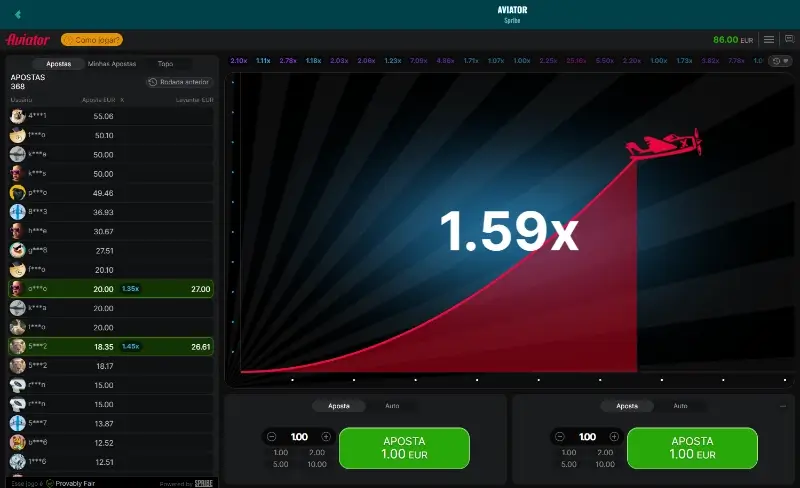Set first panel bet to quick amount 10.00

[x=317, y=465]
